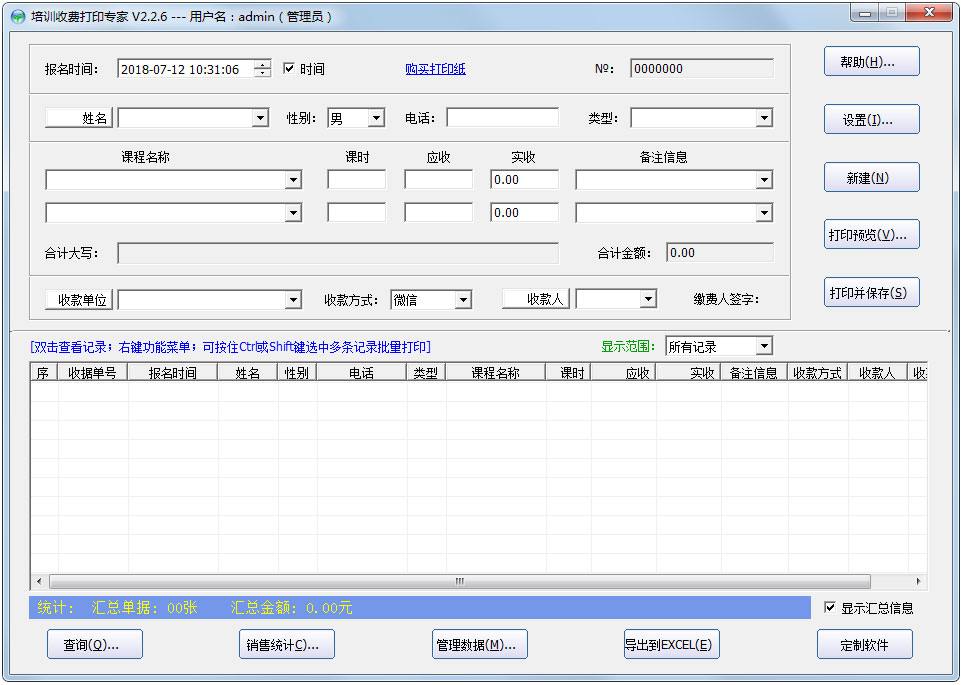Viewport: 963px width, 685px height.
Task: Click the horizontal scrollbar thumb
Action: (x=459, y=581)
